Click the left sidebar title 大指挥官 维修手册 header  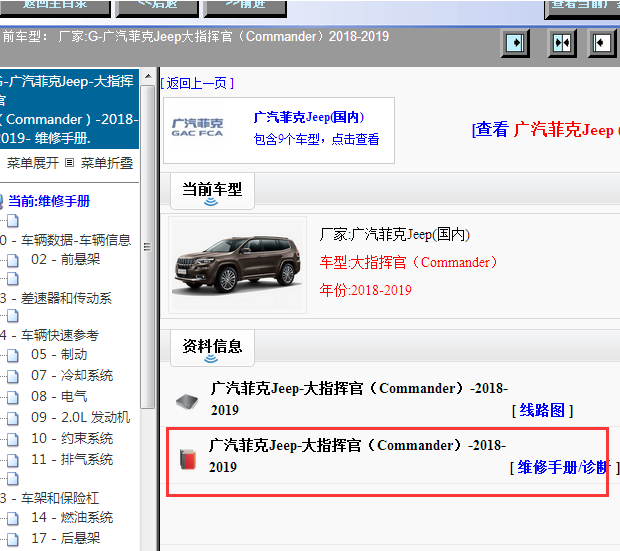pos(69,110)
